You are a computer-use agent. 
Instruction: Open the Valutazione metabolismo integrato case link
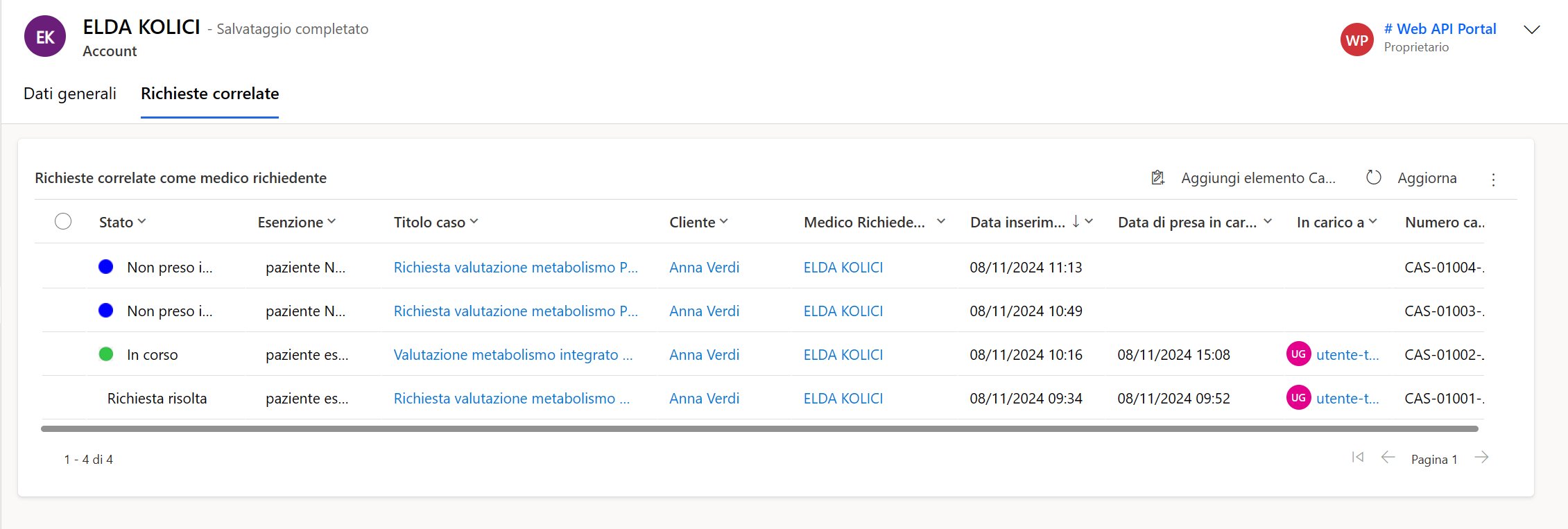tap(512, 355)
